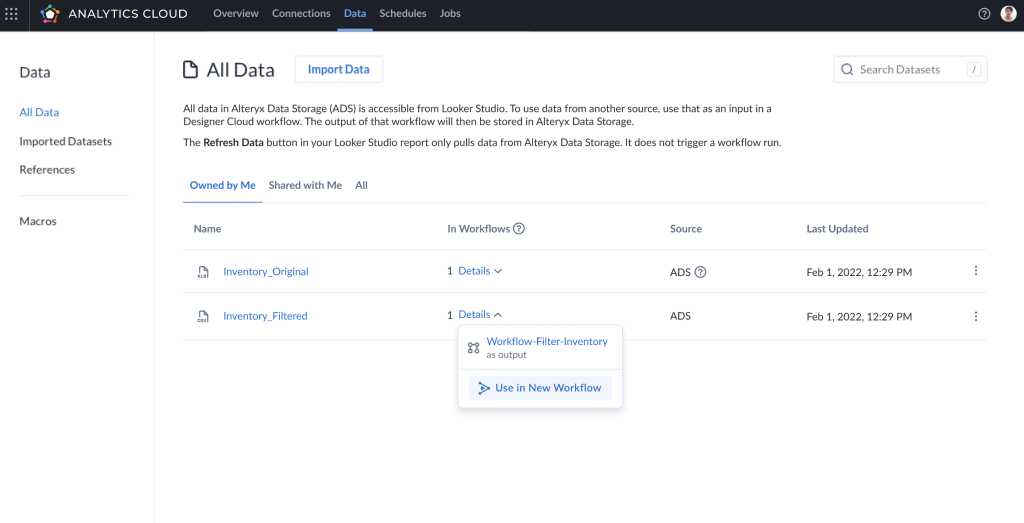Click the In Workflows column header
Screen dimensions: 1024x523
click(479, 229)
